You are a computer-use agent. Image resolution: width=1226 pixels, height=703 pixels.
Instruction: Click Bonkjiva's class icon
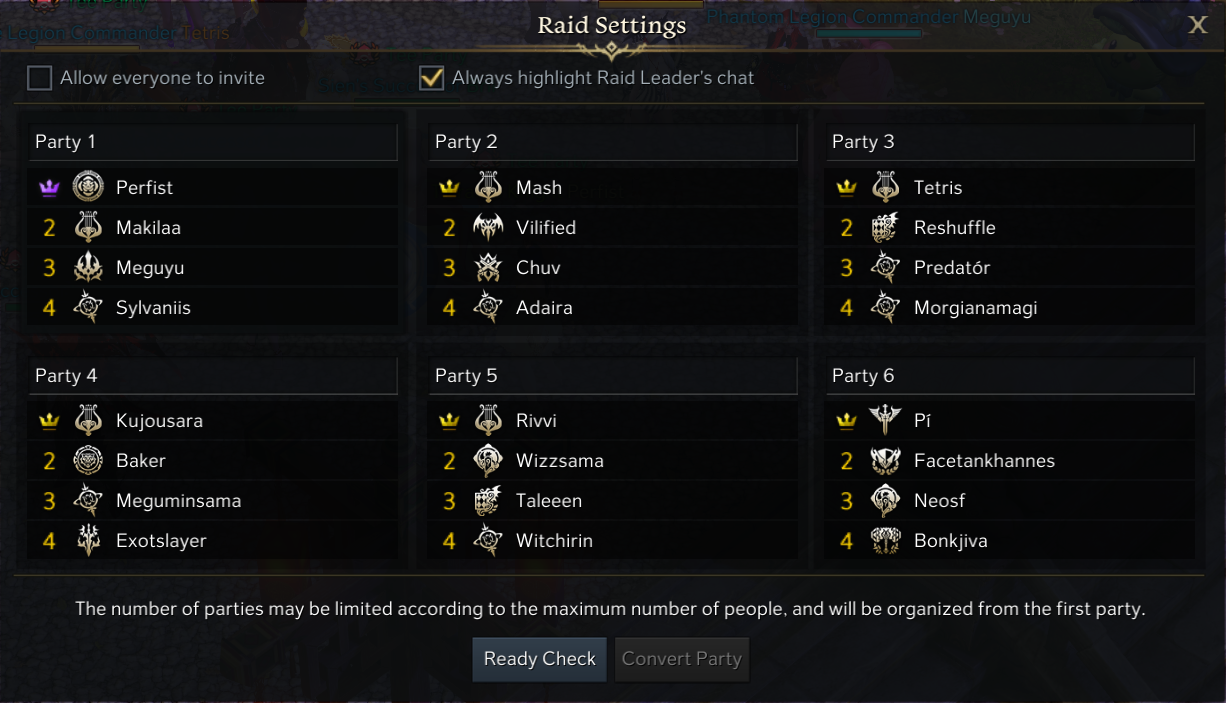click(x=885, y=541)
